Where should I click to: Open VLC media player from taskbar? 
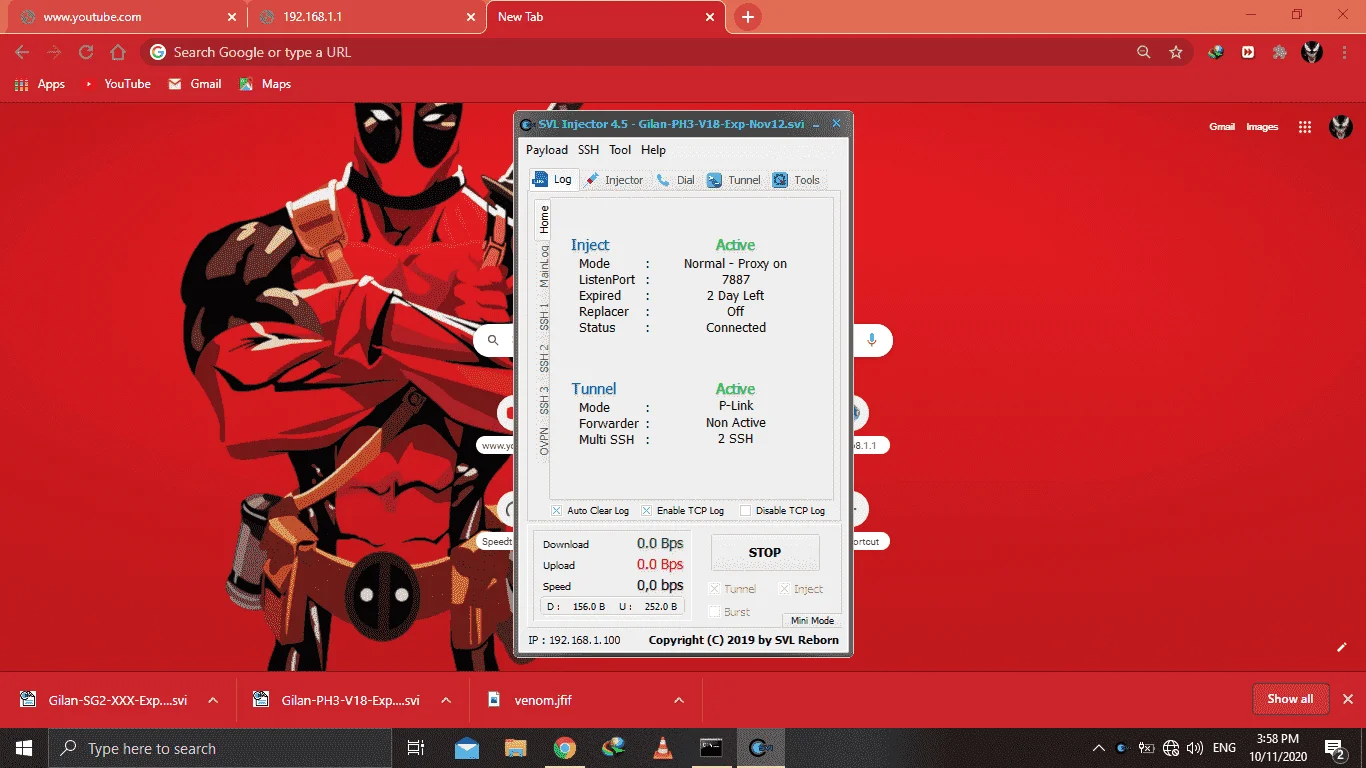tap(662, 748)
